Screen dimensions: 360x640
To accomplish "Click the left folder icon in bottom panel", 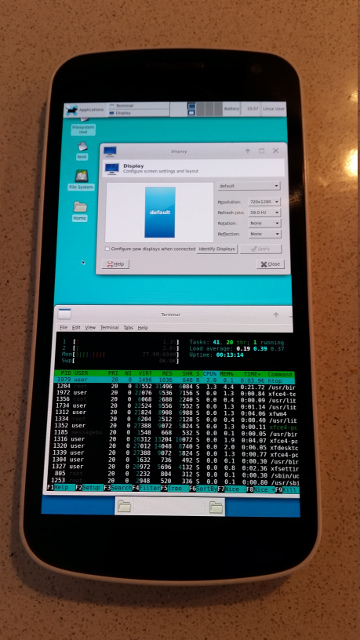I will (x=124, y=506).
